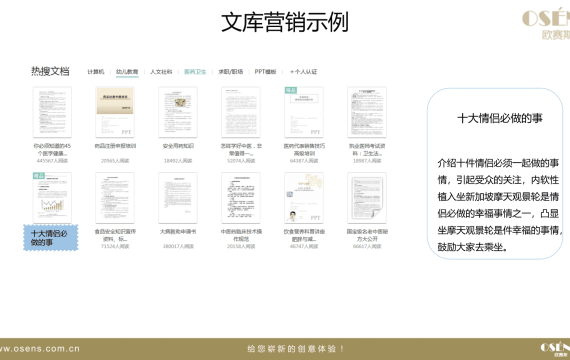This screenshot has height=360, width=570.
Task: Click the 380017人阅读 read count
Action: click(178, 246)
